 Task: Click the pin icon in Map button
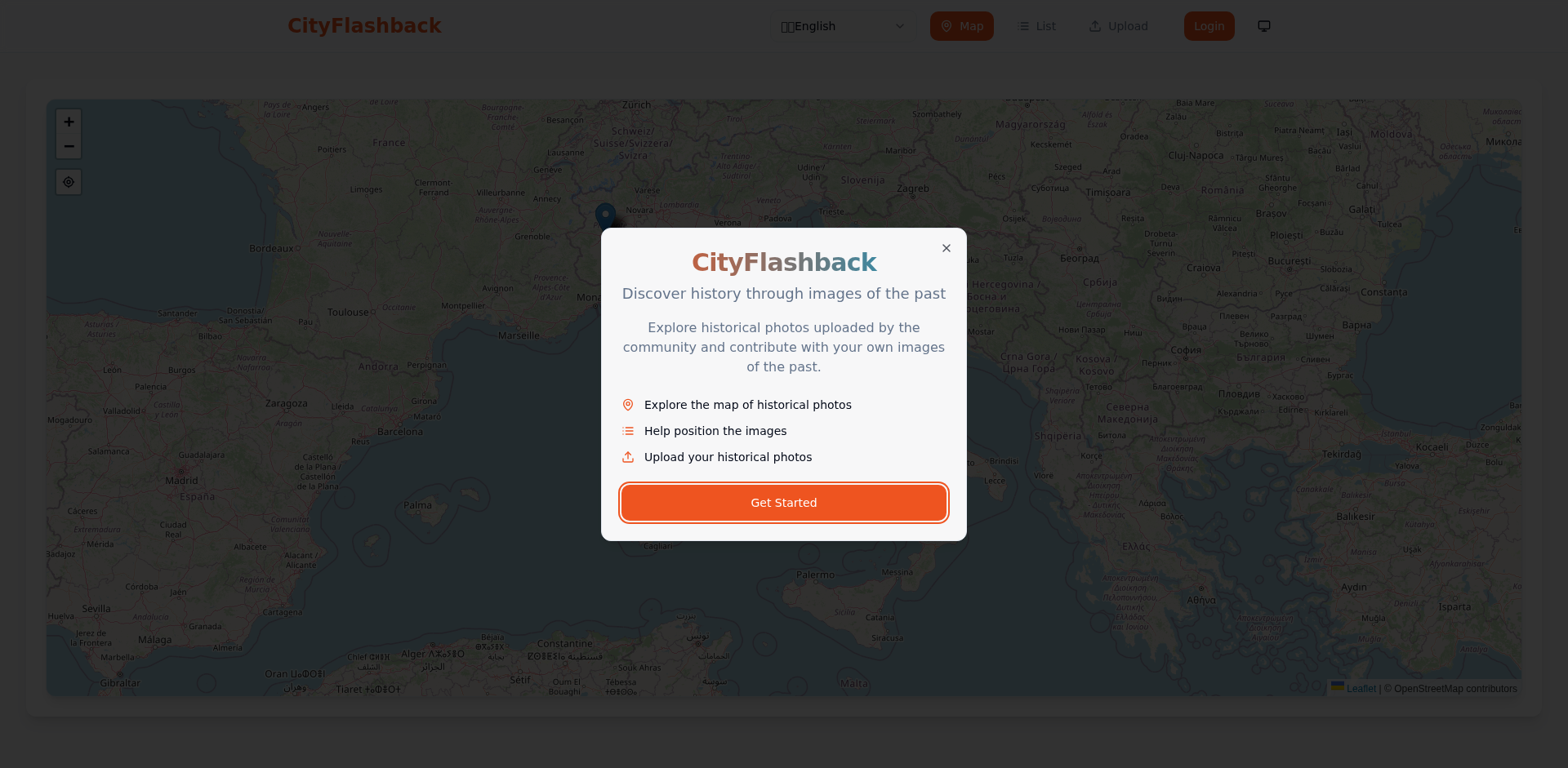pos(947,26)
